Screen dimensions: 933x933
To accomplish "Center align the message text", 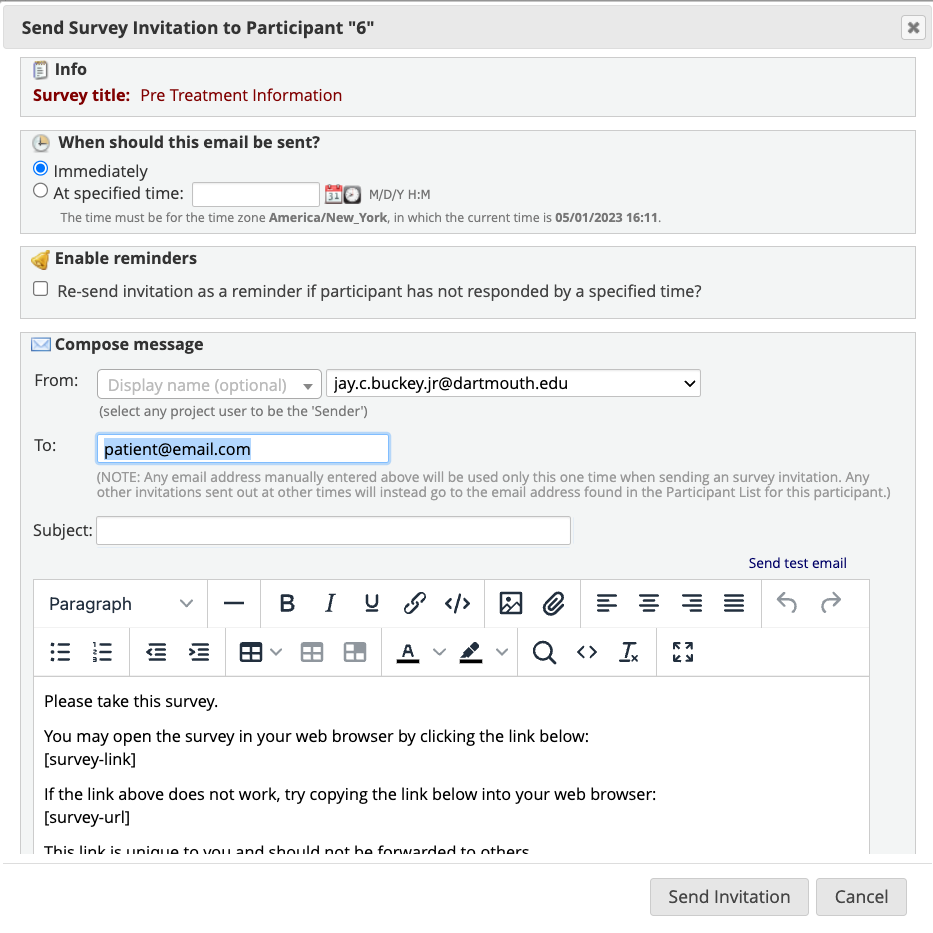I will pyautogui.click(x=648, y=603).
